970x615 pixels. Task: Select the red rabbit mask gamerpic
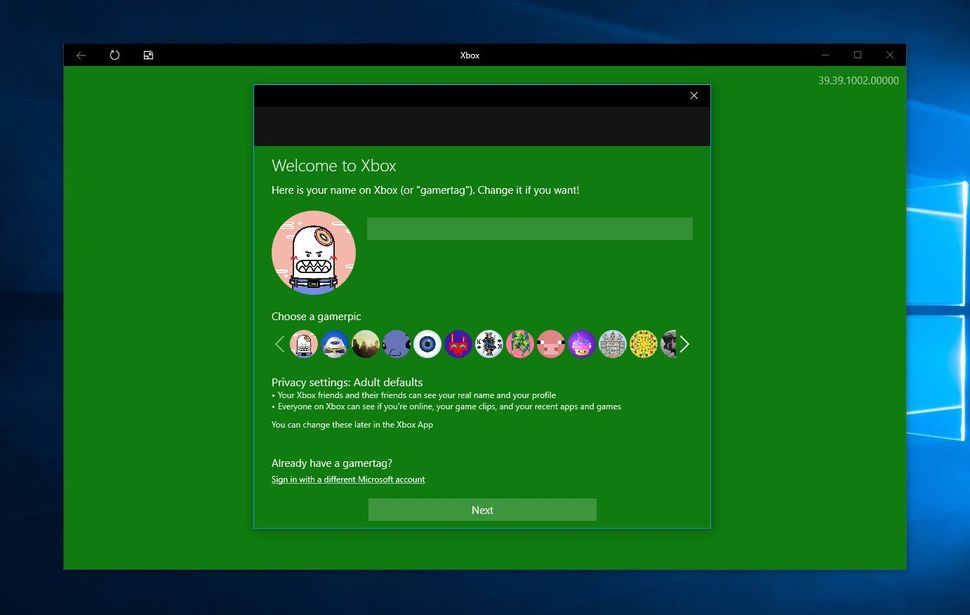coord(457,344)
